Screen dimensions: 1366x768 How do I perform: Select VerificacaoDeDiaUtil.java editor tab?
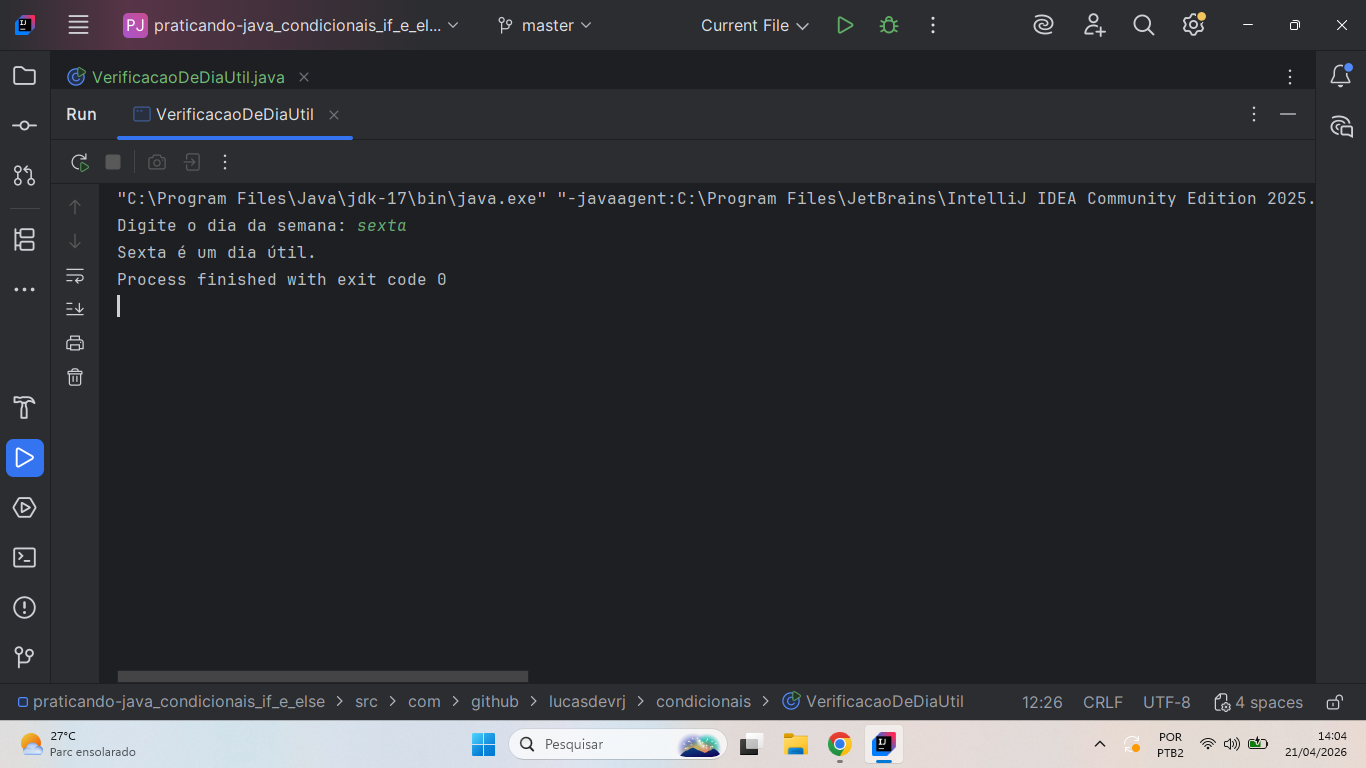[188, 77]
